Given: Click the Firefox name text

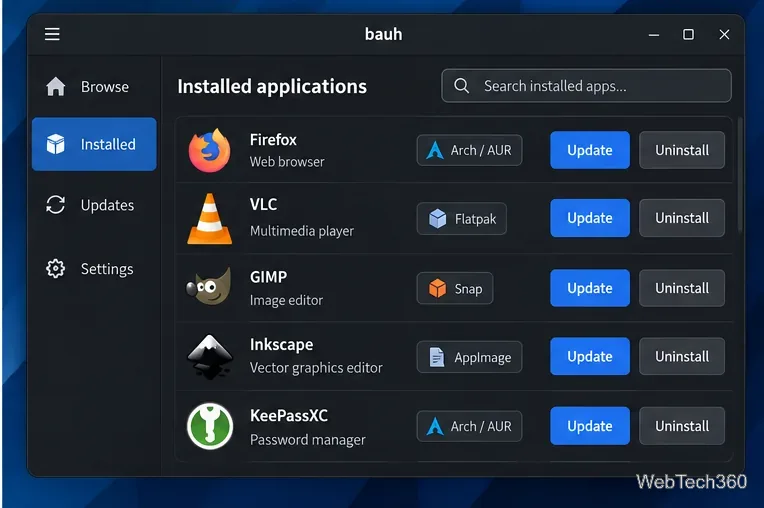Looking at the screenshot, I should tap(273, 140).
